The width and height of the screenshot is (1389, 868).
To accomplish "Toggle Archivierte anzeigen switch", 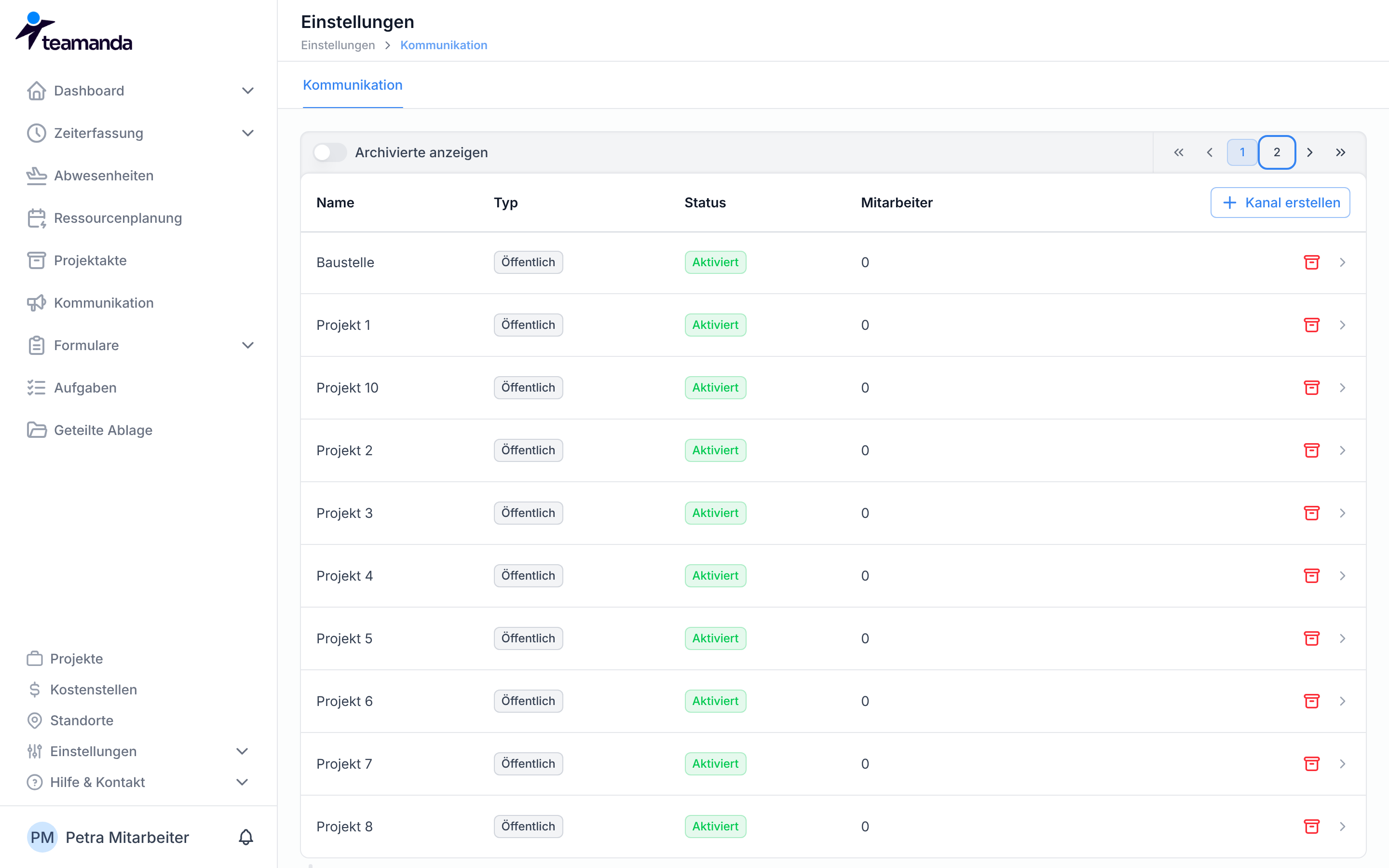I will pyautogui.click(x=329, y=152).
